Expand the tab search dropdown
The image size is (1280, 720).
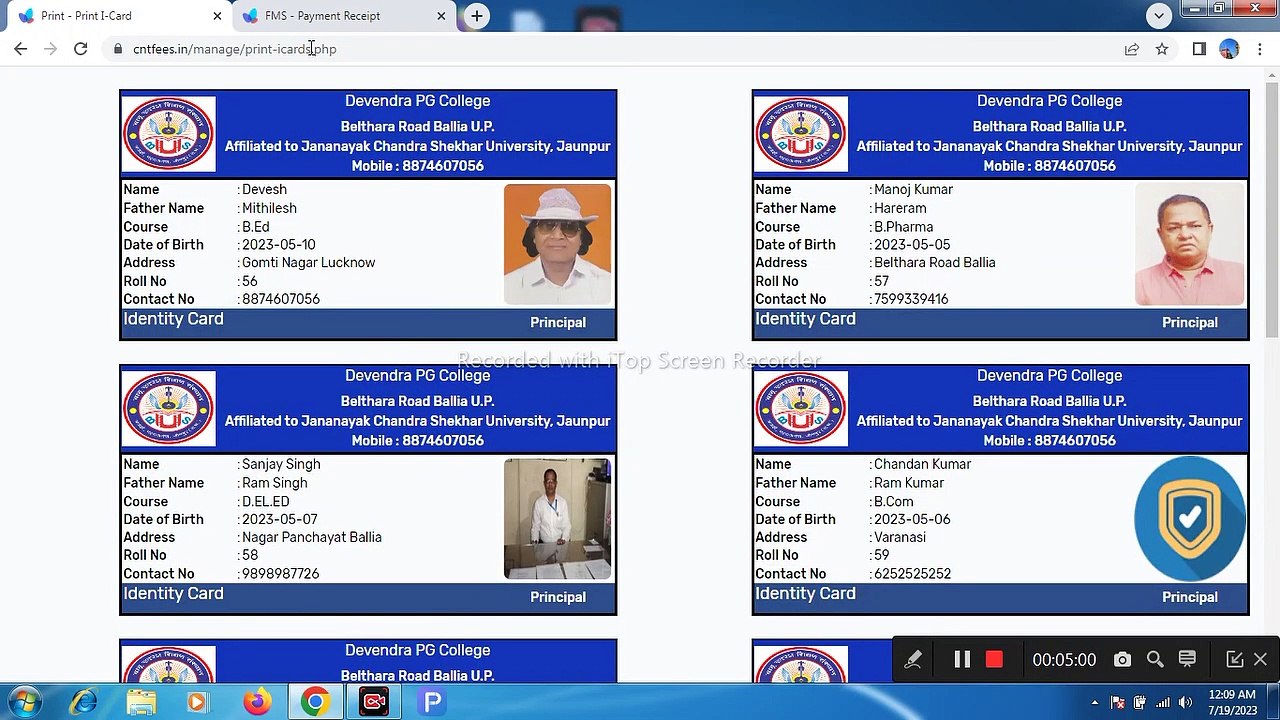coord(1159,15)
